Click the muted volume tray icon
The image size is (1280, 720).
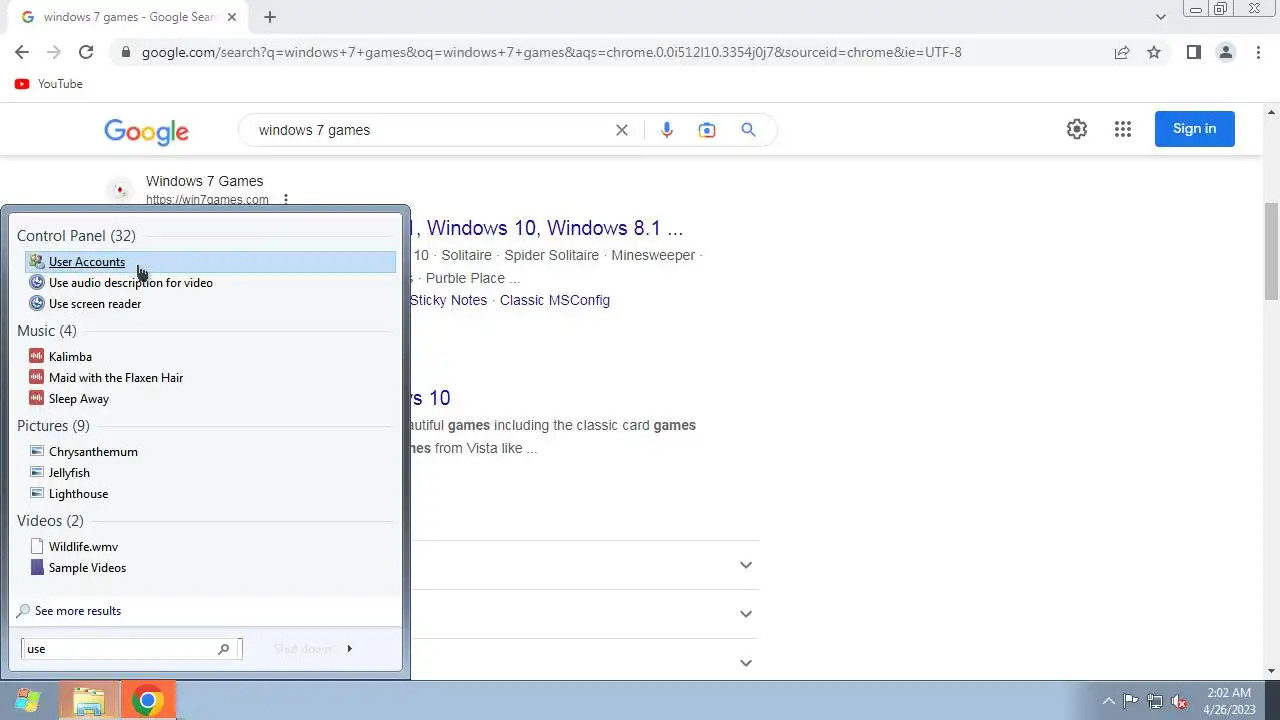click(1179, 701)
